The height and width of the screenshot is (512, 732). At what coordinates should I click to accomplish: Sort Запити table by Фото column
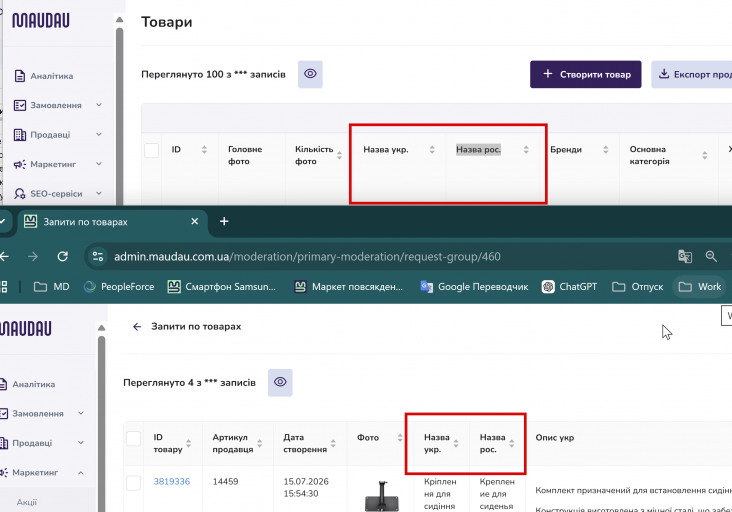click(400, 438)
